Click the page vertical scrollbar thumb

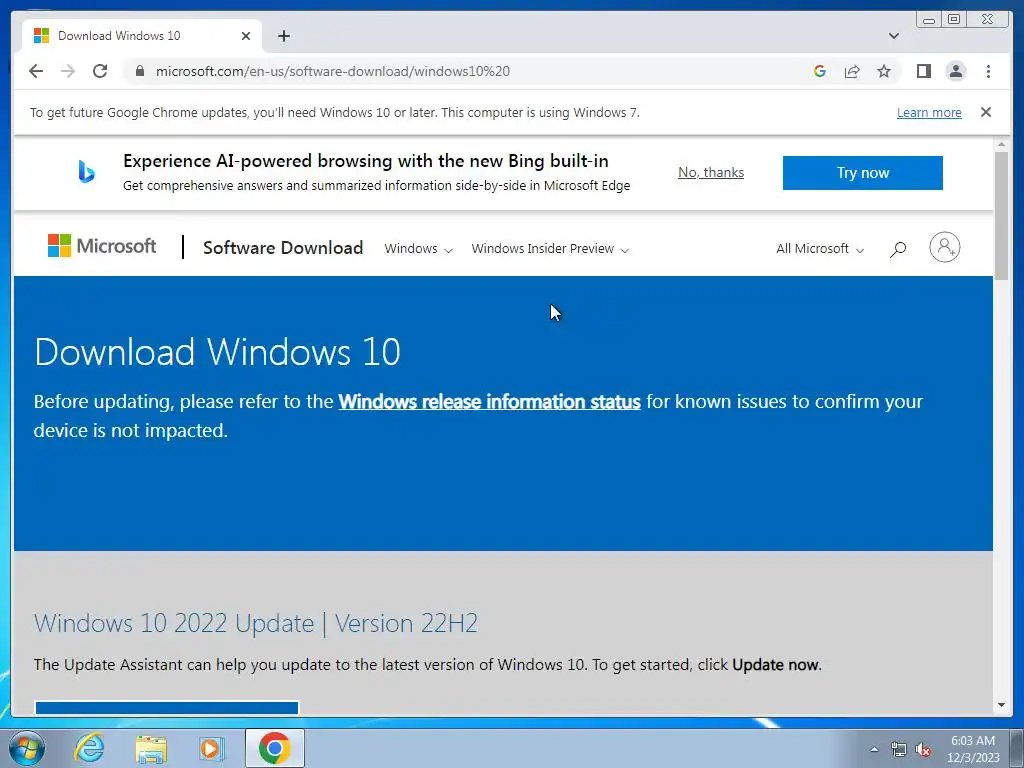1001,216
